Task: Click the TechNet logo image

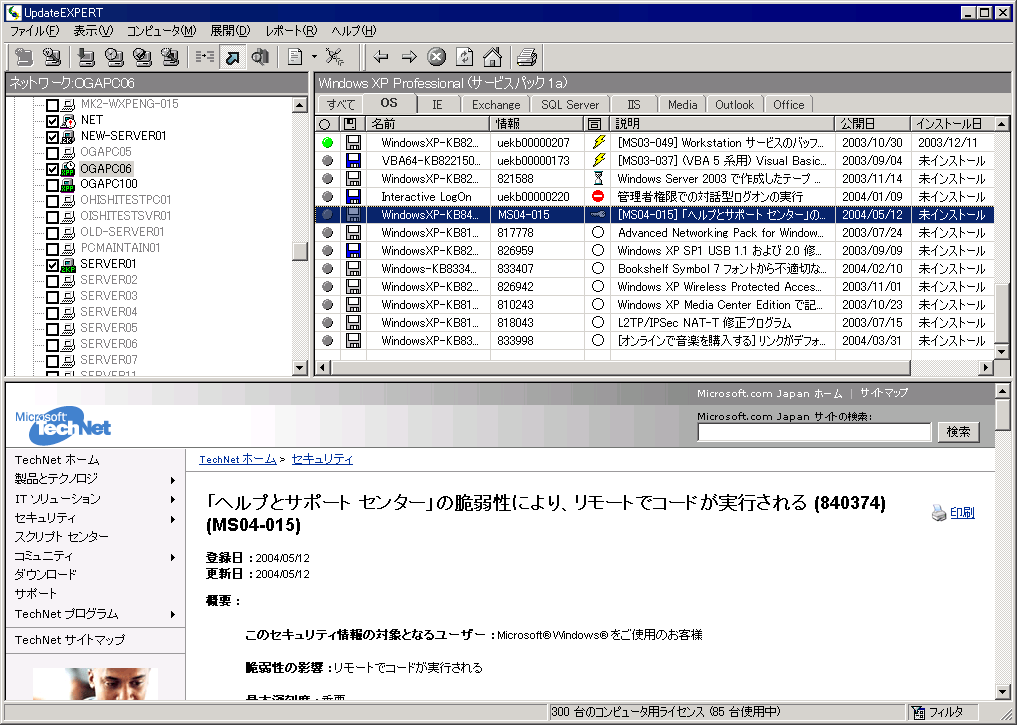Action: (63, 425)
